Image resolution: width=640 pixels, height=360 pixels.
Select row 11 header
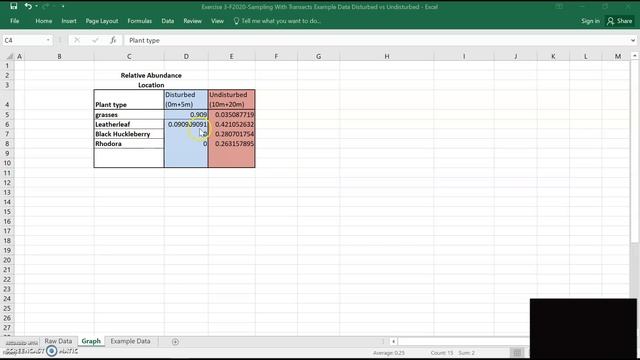7,173
